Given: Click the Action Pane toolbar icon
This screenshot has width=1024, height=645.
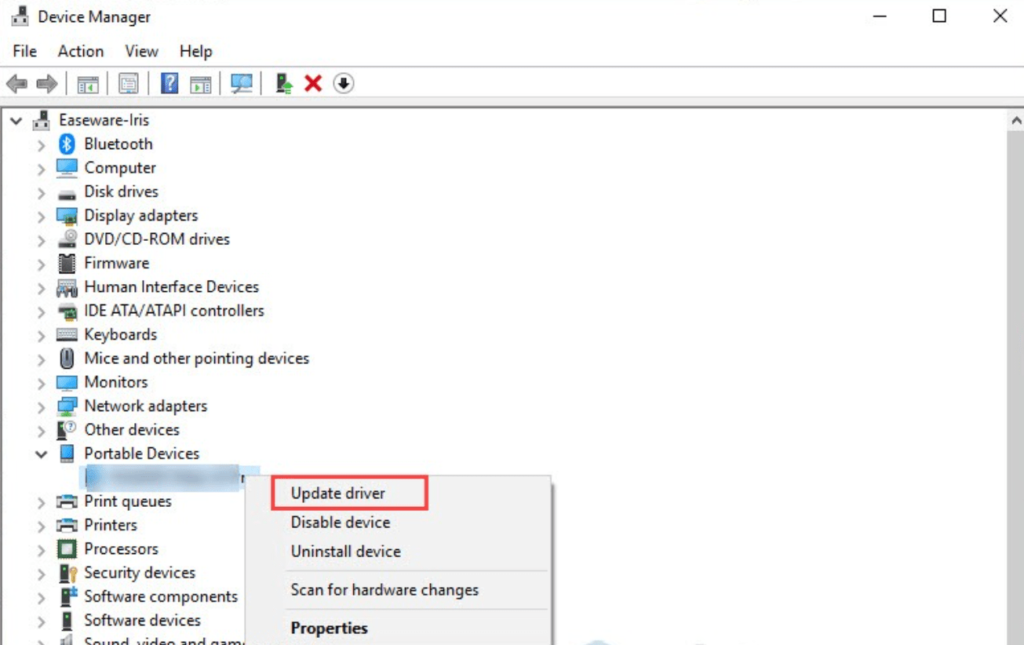Looking at the screenshot, I should tap(200, 84).
